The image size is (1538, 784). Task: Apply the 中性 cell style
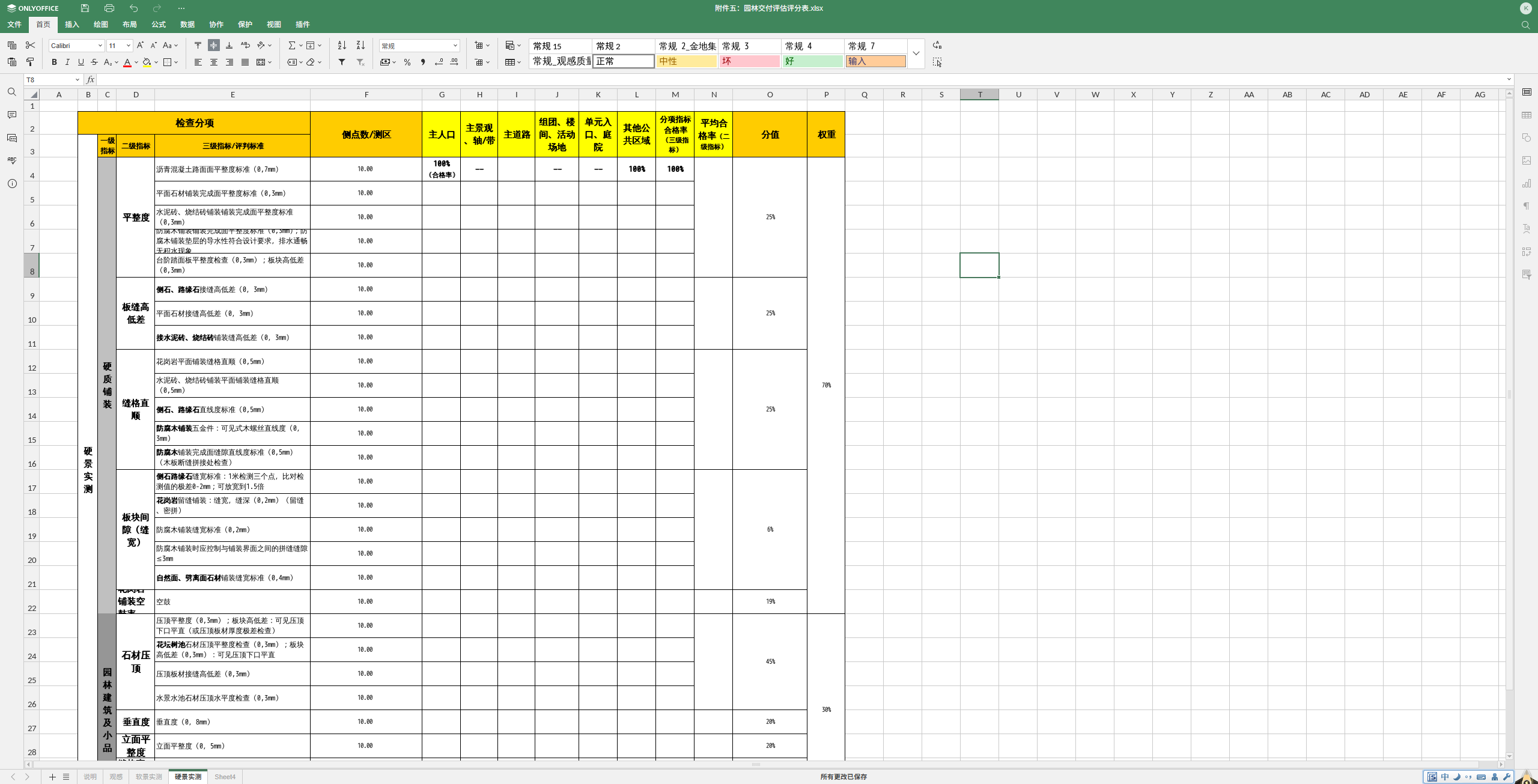point(686,61)
